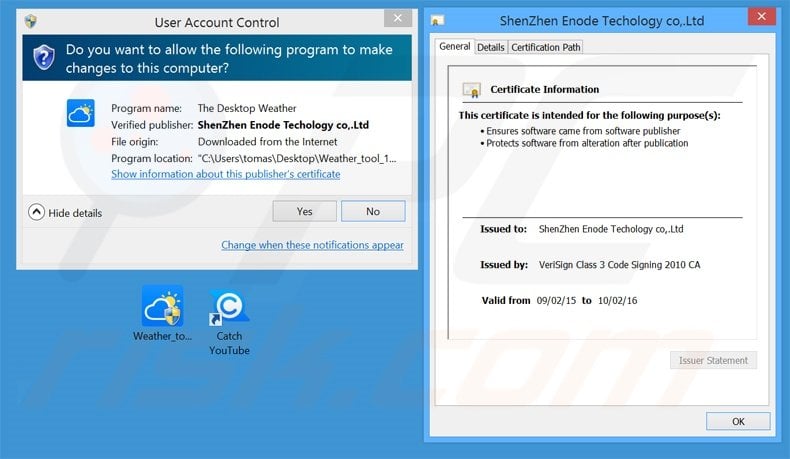Click the shield icon in UAC title bar
790x459 pixels.
click(31, 21)
